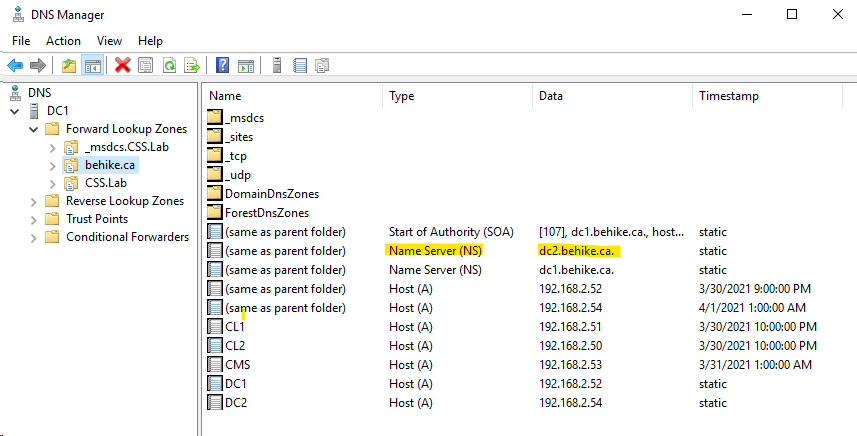This screenshot has width=857, height=436.
Task: Select Conditional Forwarders in the tree
Action: coord(127,237)
